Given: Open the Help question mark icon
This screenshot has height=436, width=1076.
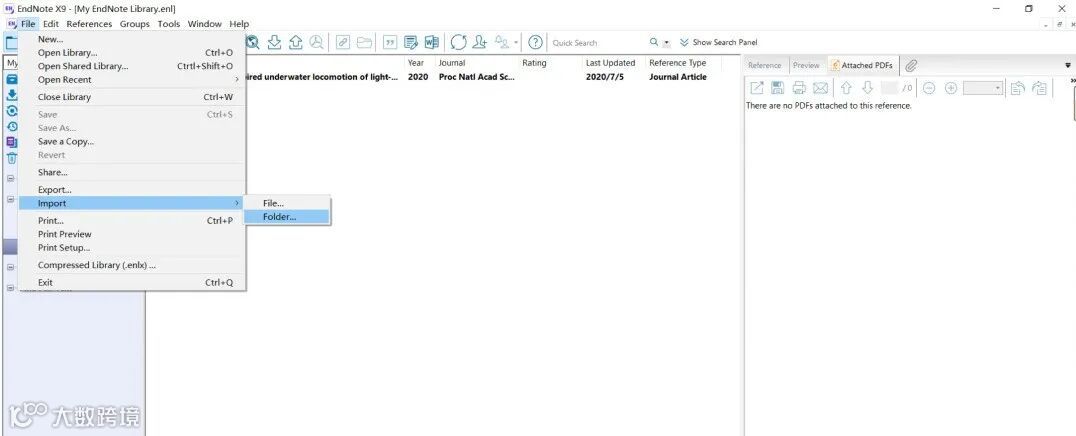Looking at the screenshot, I should coord(536,43).
